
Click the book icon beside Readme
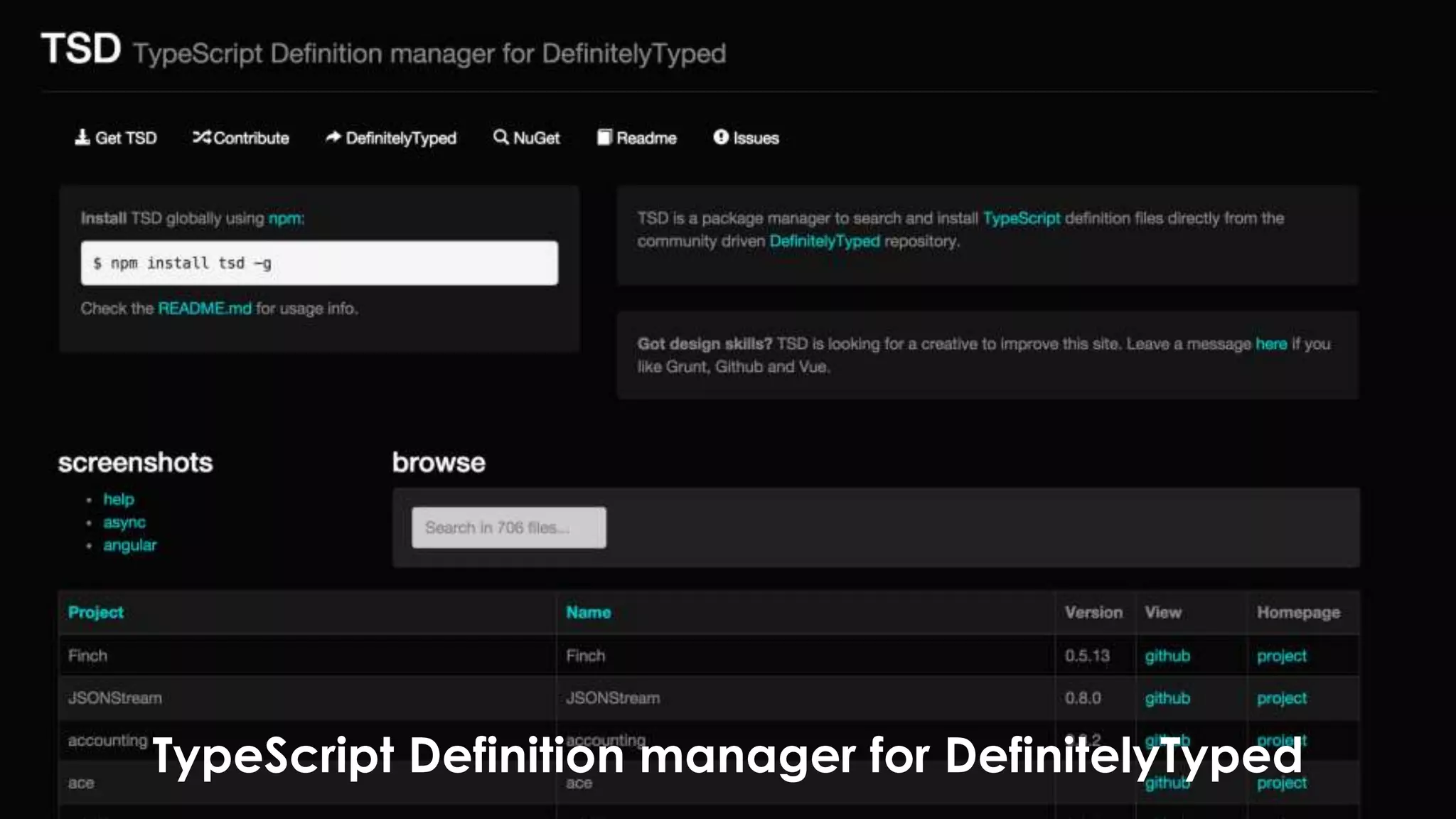pos(604,137)
